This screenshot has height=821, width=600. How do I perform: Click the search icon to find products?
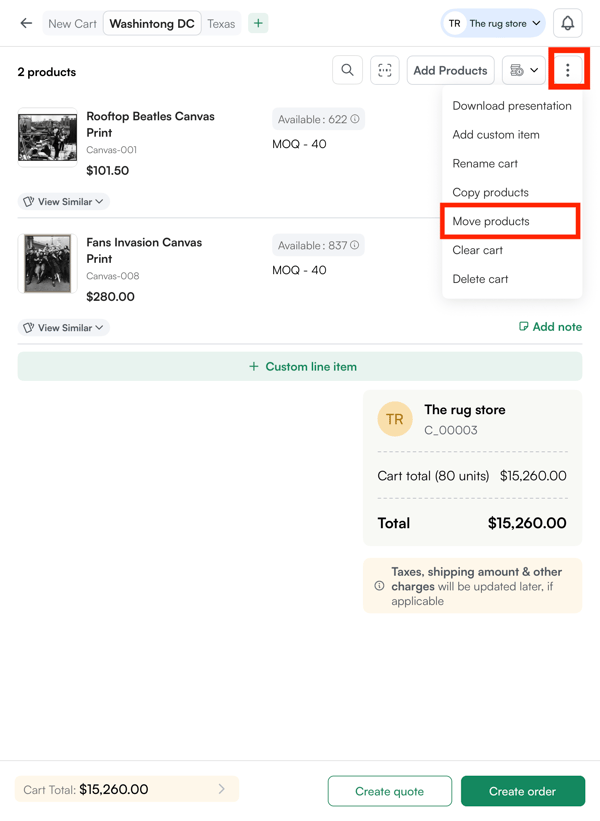[347, 70]
